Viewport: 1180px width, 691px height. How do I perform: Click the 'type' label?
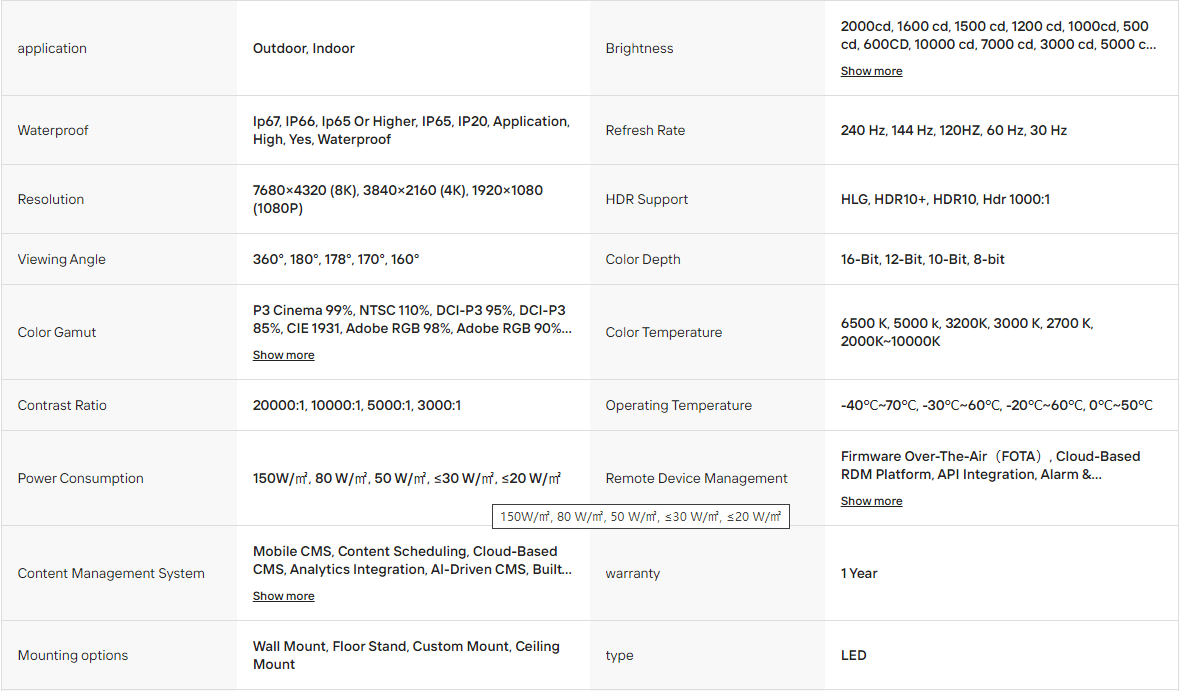click(619, 655)
